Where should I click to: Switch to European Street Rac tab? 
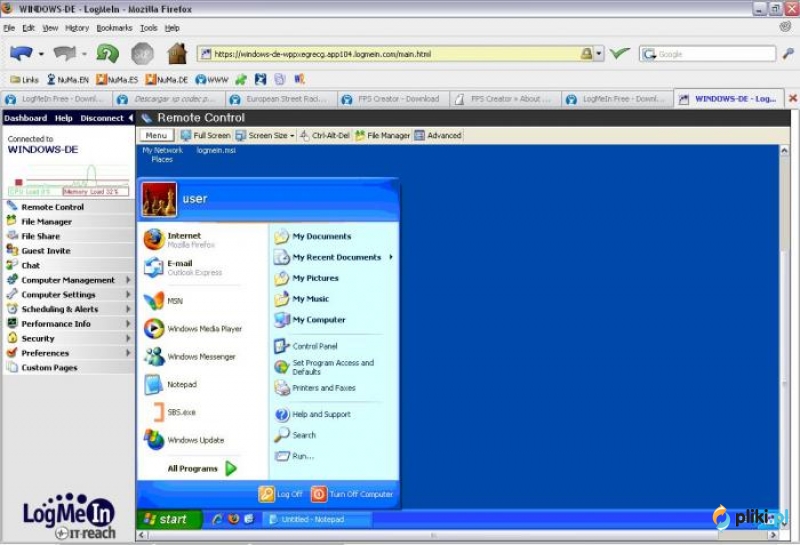[x=280, y=99]
